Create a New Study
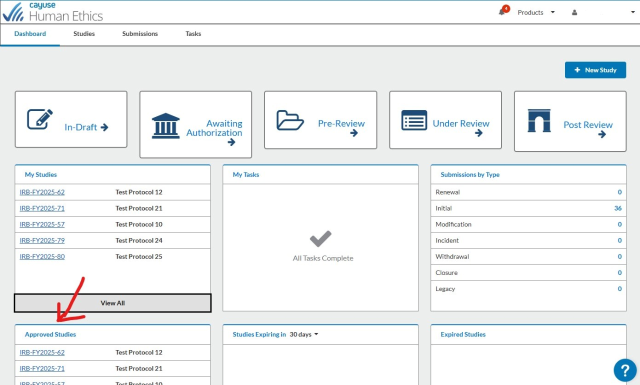The image size is (640, 385). pos(595,70)
